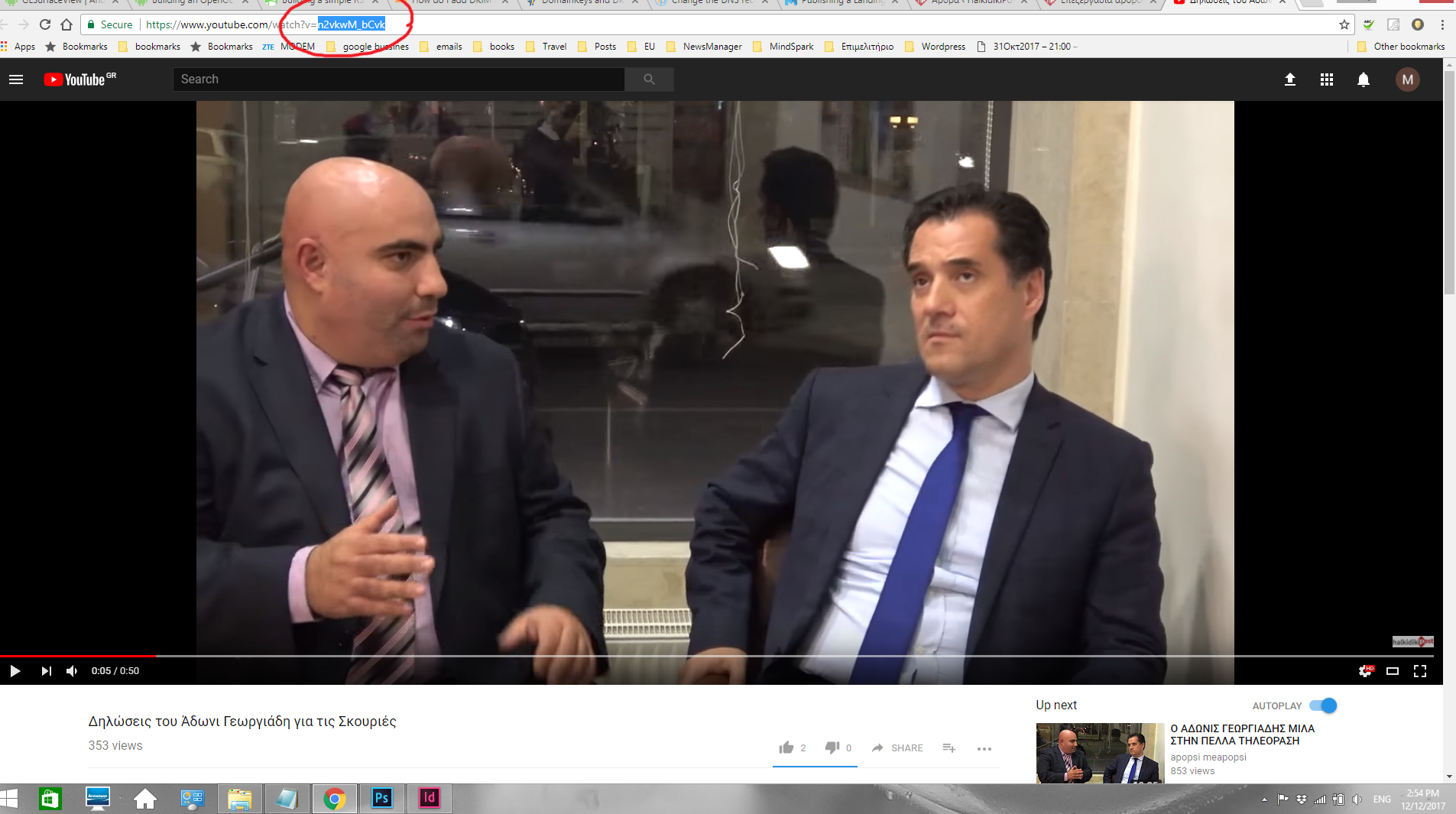Open the Other bookmarks folder
Screen dimensions: 1456x814
pyautogui.click(x=1401, y=47)
